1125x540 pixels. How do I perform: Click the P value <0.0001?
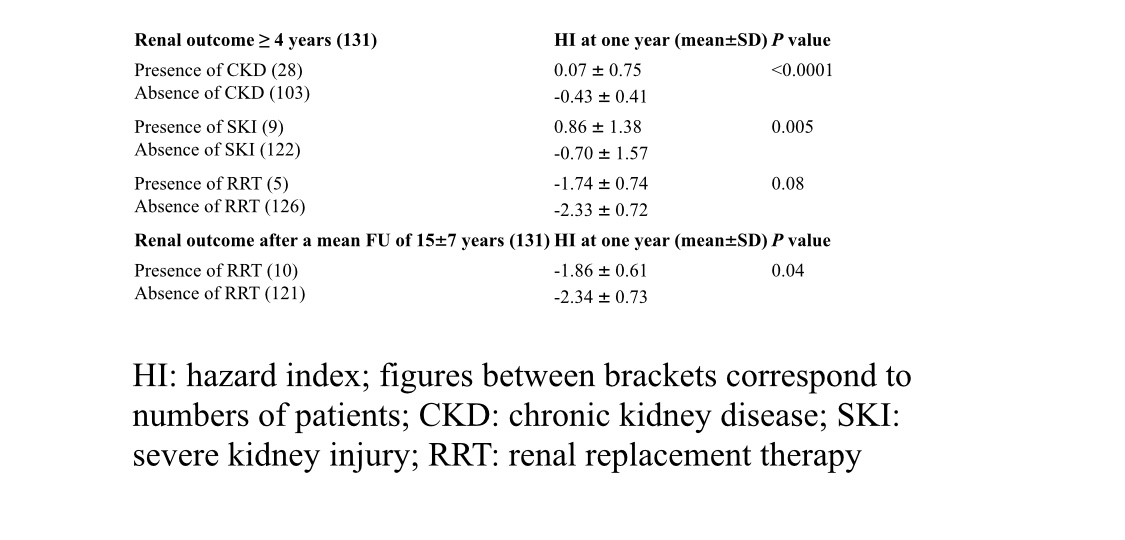tap(801, 70)
